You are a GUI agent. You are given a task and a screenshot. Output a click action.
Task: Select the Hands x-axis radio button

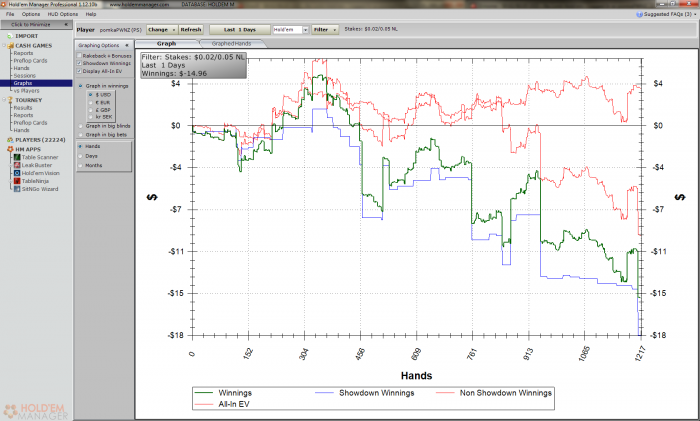pos(80,146)
